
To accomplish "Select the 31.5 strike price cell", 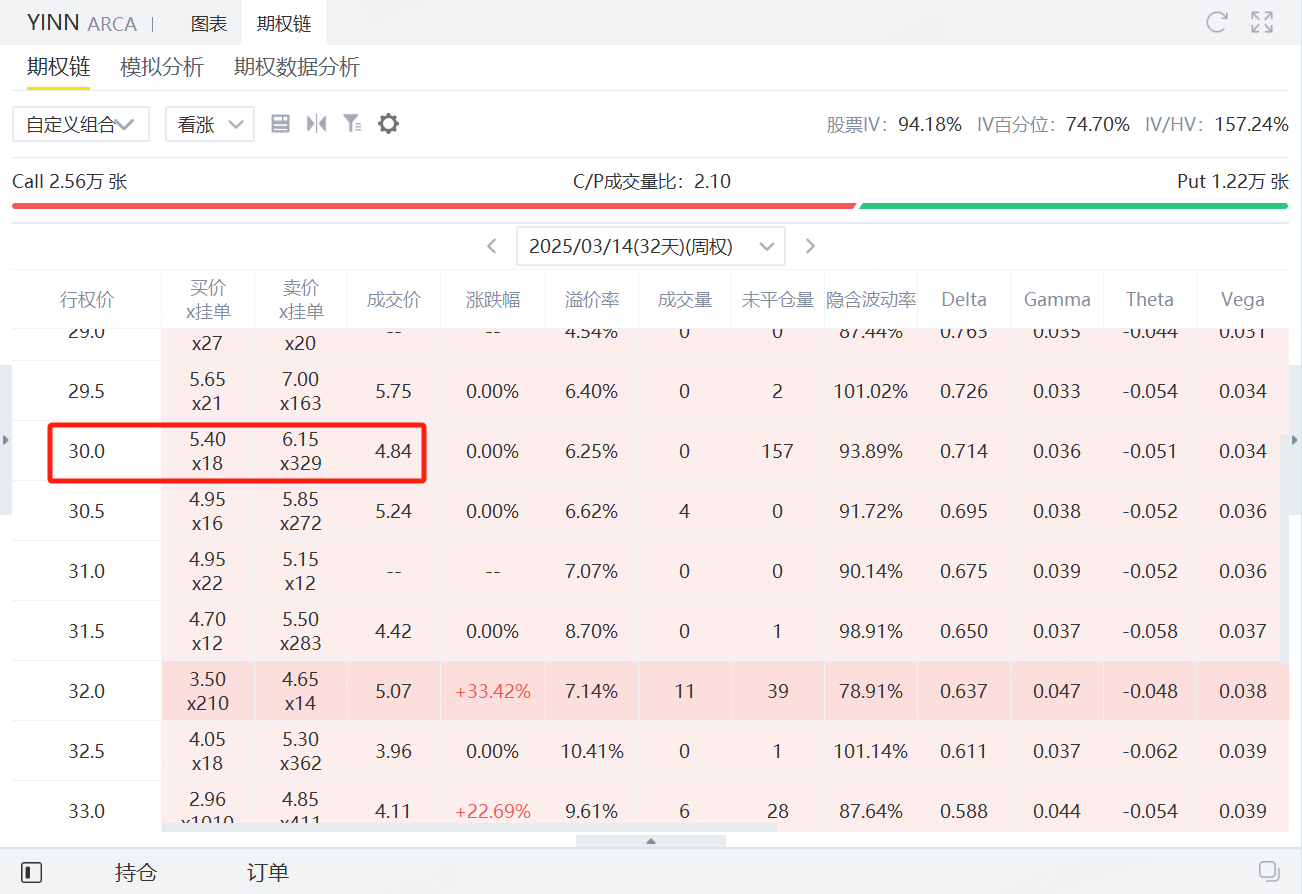I will 87,631.
